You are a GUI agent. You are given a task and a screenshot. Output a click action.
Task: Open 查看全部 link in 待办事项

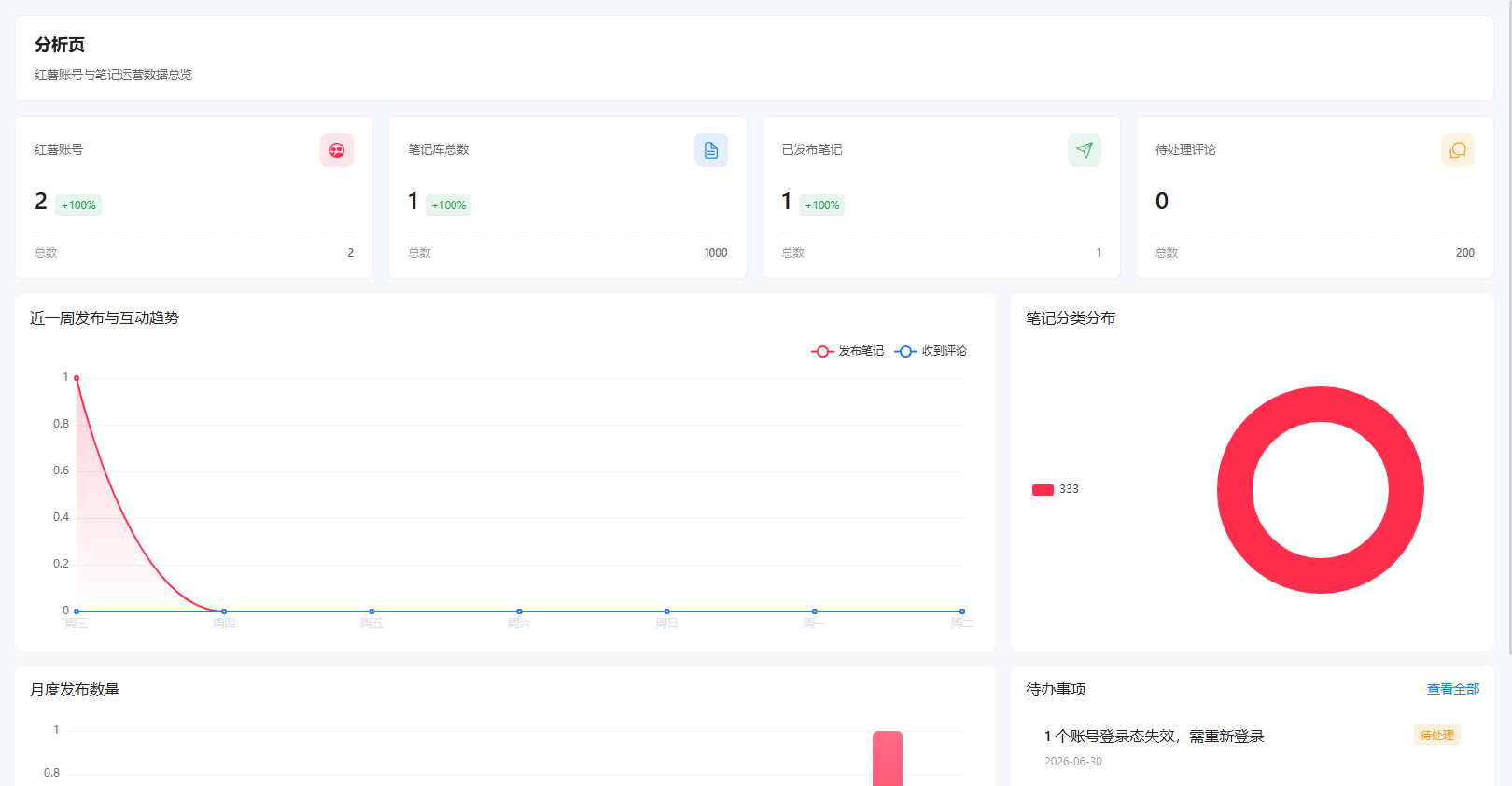1453,689
